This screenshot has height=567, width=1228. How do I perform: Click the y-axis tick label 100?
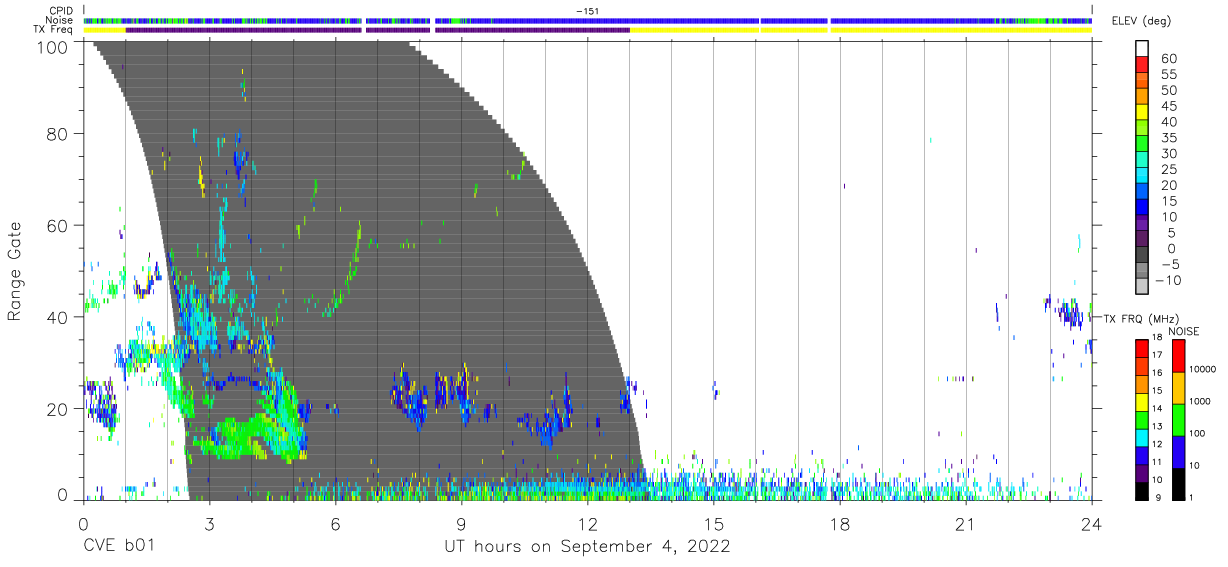tap(51, 46)
